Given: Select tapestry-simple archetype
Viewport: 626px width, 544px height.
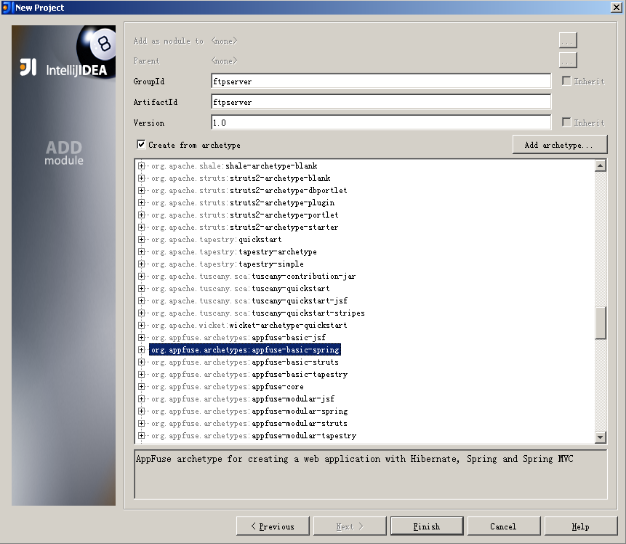Looking at the screenshot, I should coord(227,264).
